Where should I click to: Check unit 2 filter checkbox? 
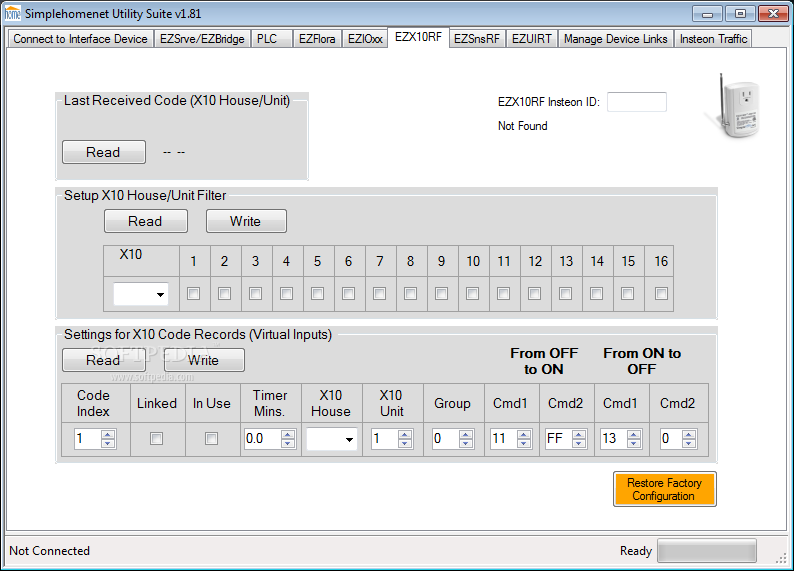pos(224,294)
